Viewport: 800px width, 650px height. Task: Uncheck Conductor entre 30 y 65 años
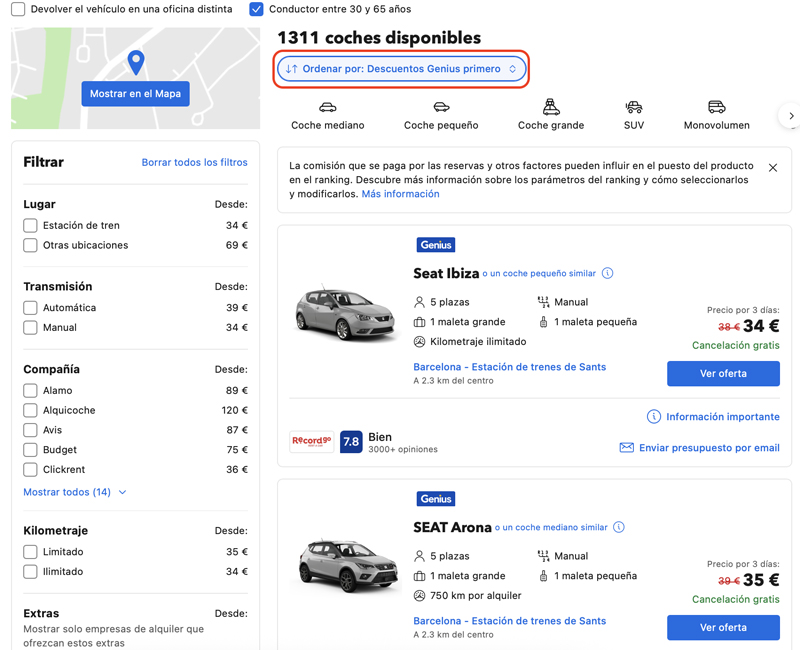pos(257,9)
